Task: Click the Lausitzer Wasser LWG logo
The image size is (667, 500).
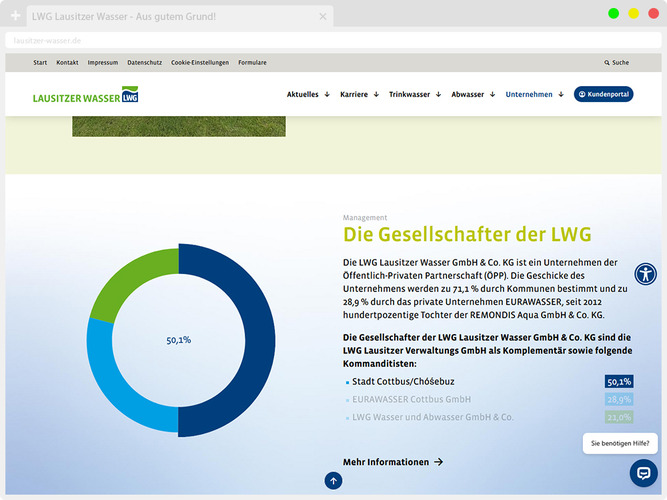Action: [85, 95]
